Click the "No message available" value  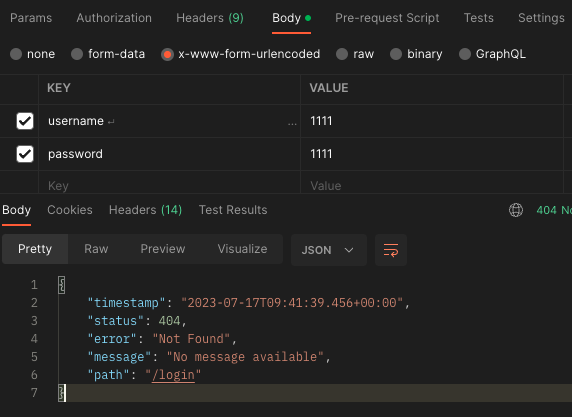(245, 357)
